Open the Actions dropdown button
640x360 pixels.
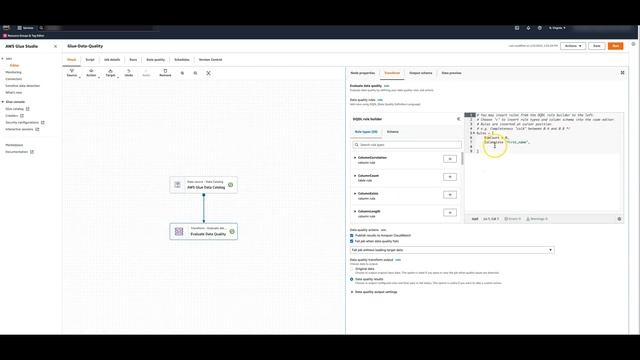(573, 46)
